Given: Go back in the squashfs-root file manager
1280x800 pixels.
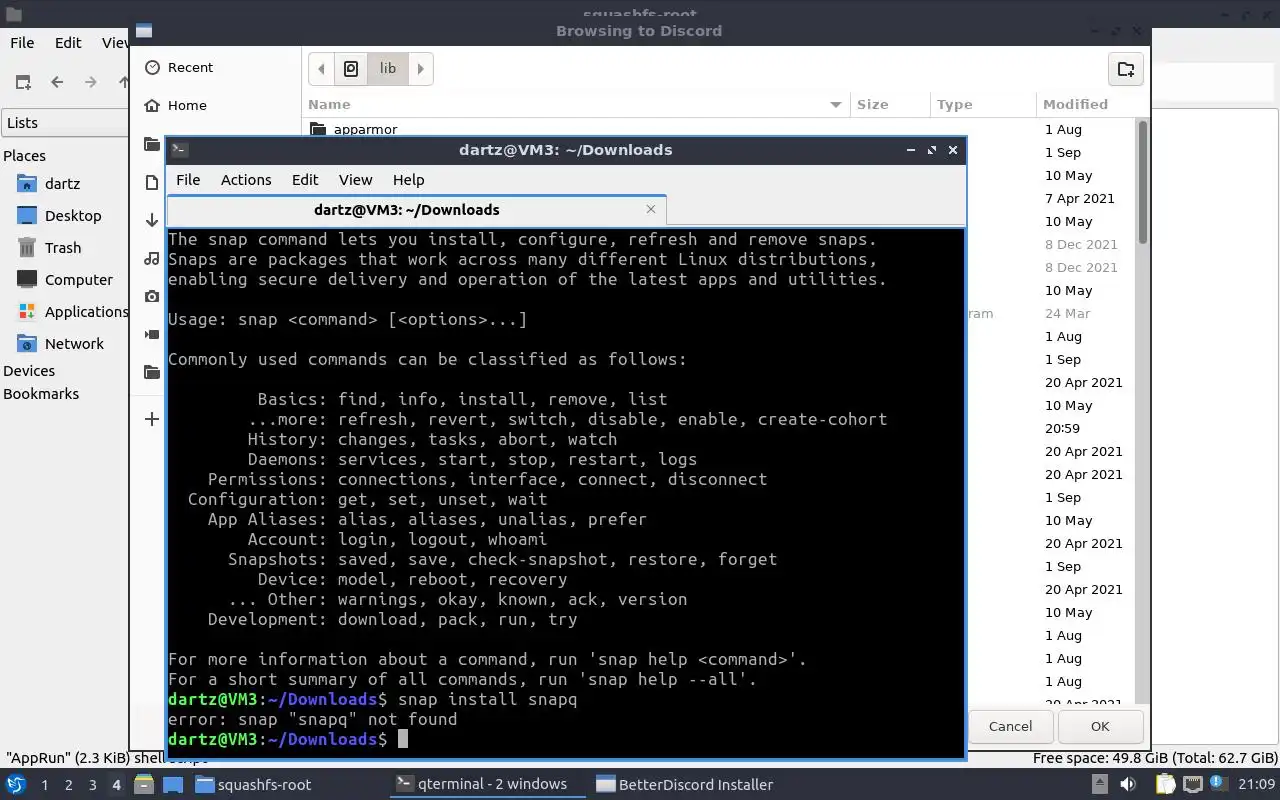Looking at the screenshot, I should tap(57, 82).
